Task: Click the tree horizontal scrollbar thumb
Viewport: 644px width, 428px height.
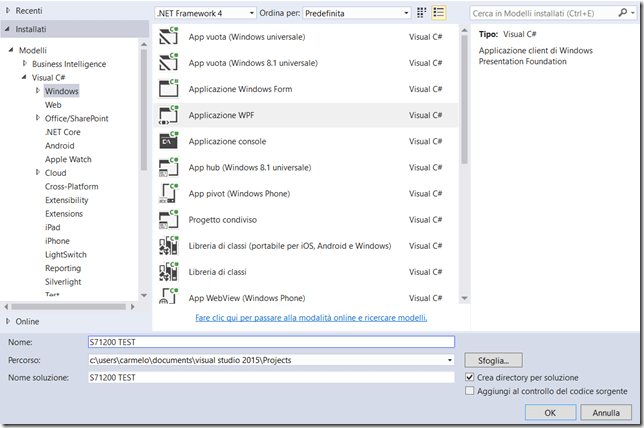Action: click(x=69, y=306)
